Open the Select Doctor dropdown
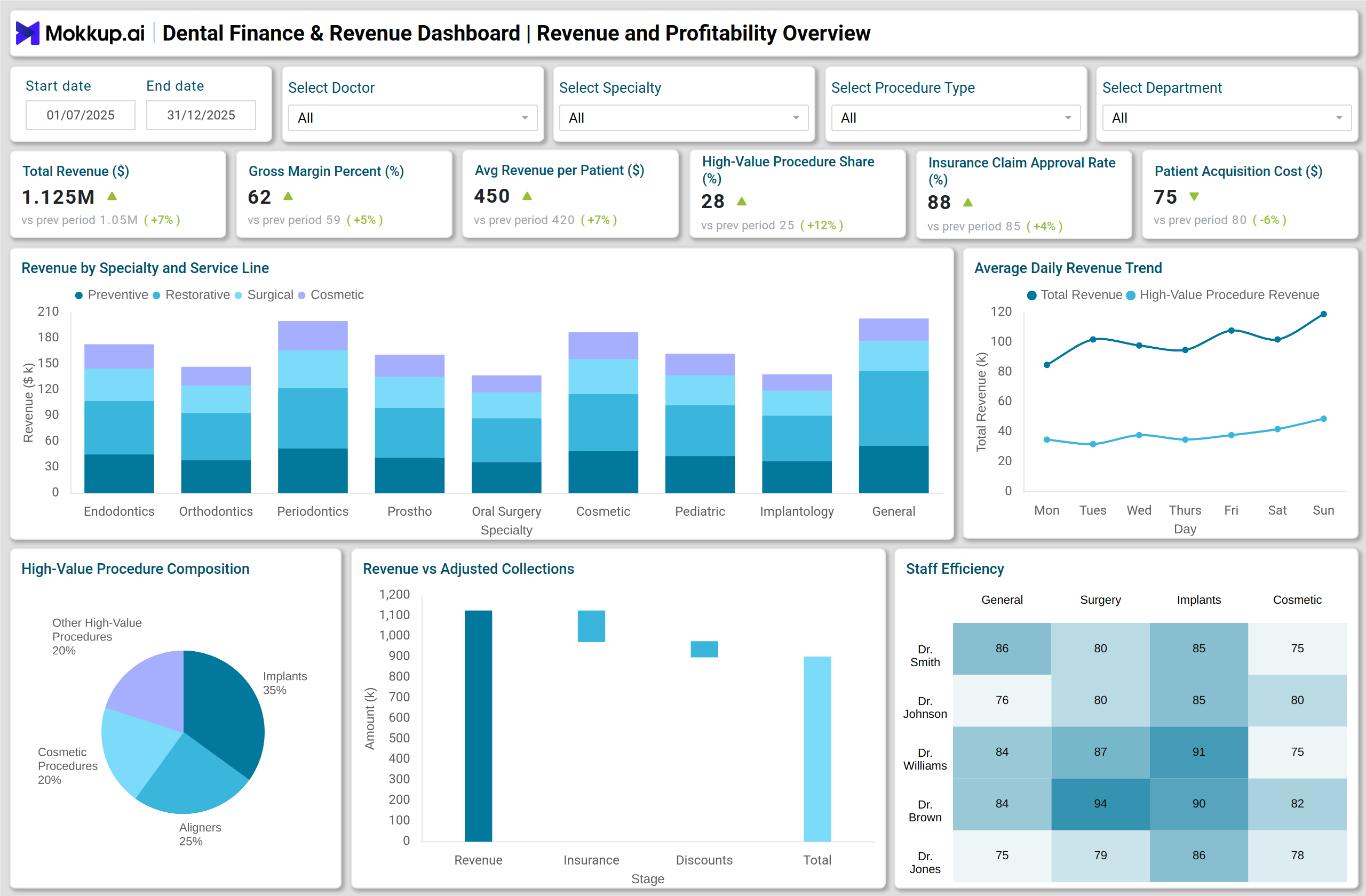 [412, 117]
